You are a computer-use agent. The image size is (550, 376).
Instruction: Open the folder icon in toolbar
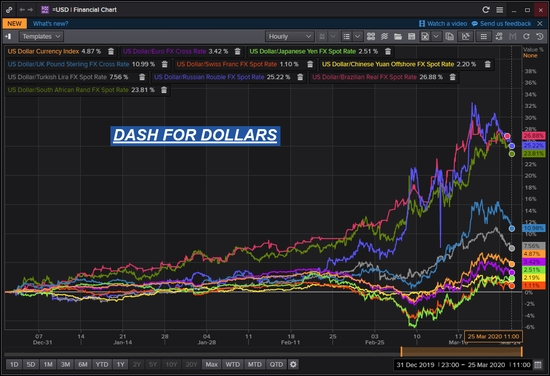pos(398,36)
